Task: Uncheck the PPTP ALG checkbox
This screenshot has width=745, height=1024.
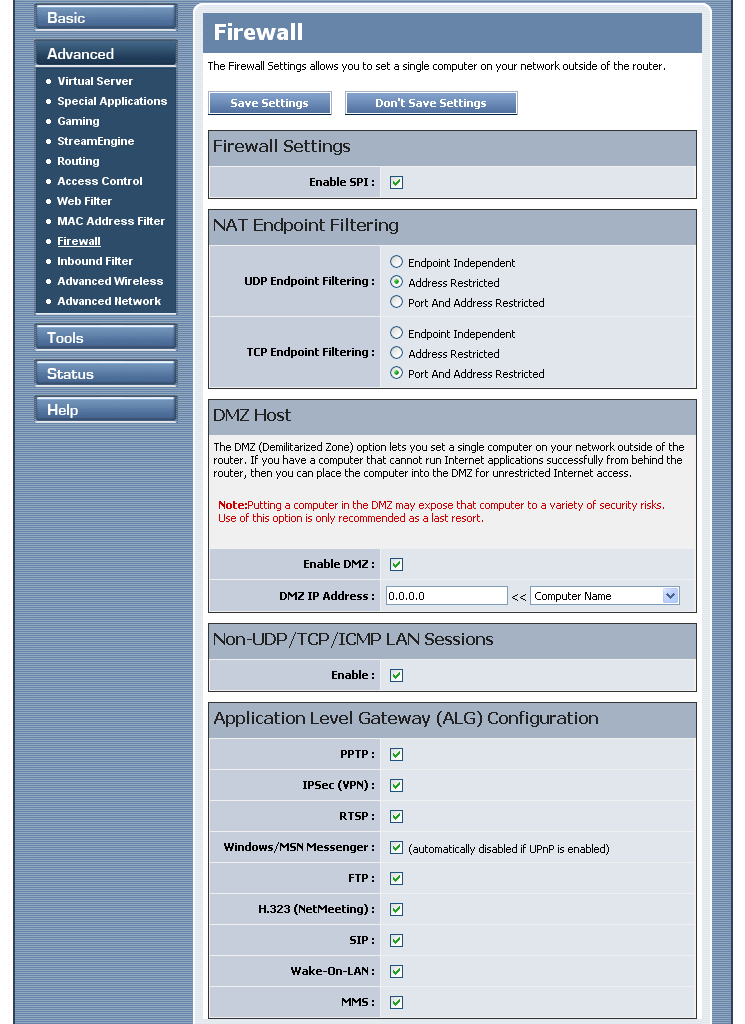Action: coord(396,754)
